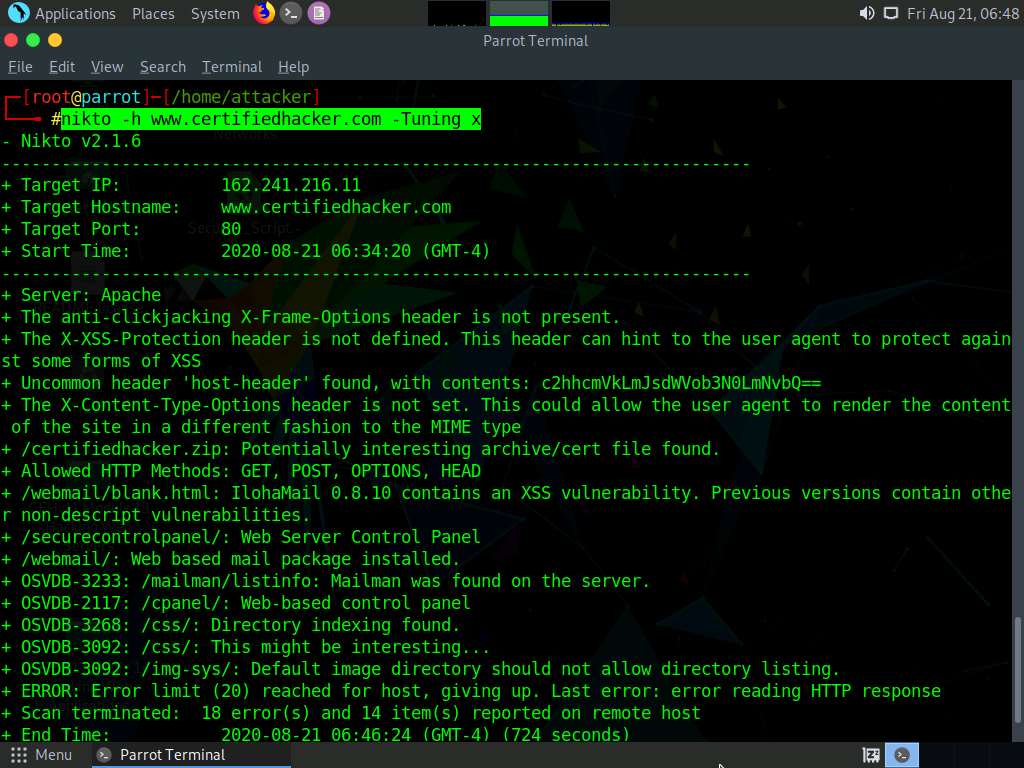The height and width of the screenshot is (768, 1024).
Task: Click the green system monitor graph
Action: pyautogui.click(x=519, y=13)
